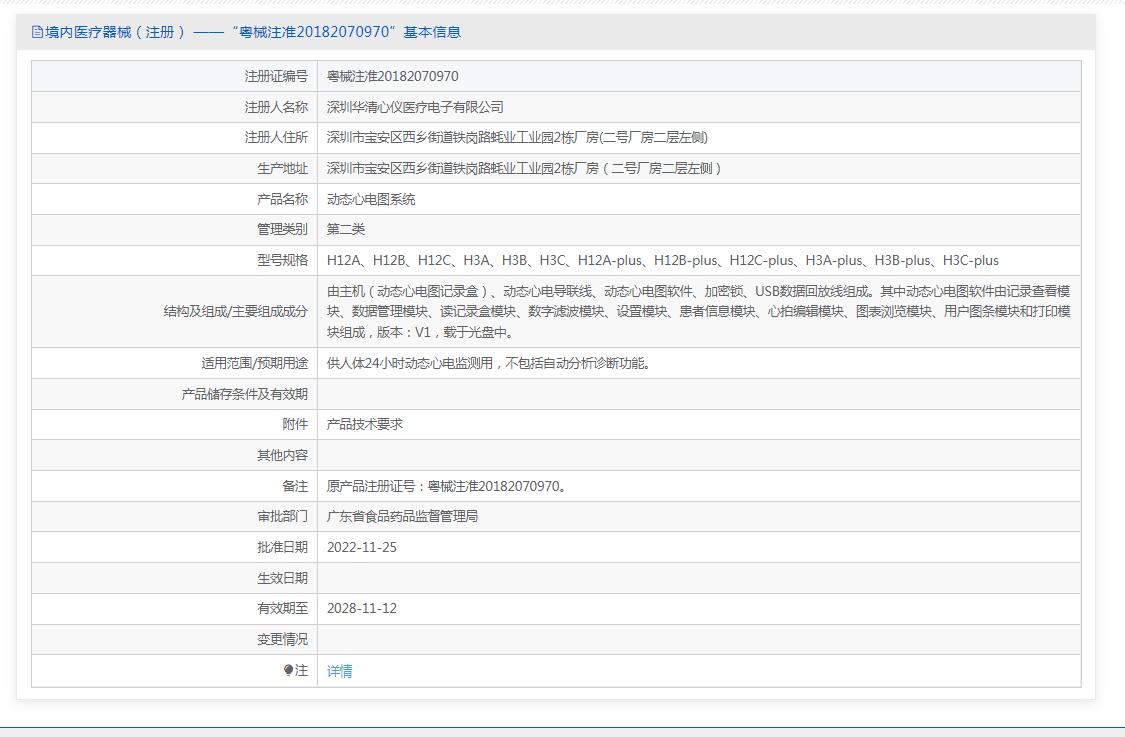
Task: Select attachment value 产品技术要求
Action: click(x=365, y=424)
